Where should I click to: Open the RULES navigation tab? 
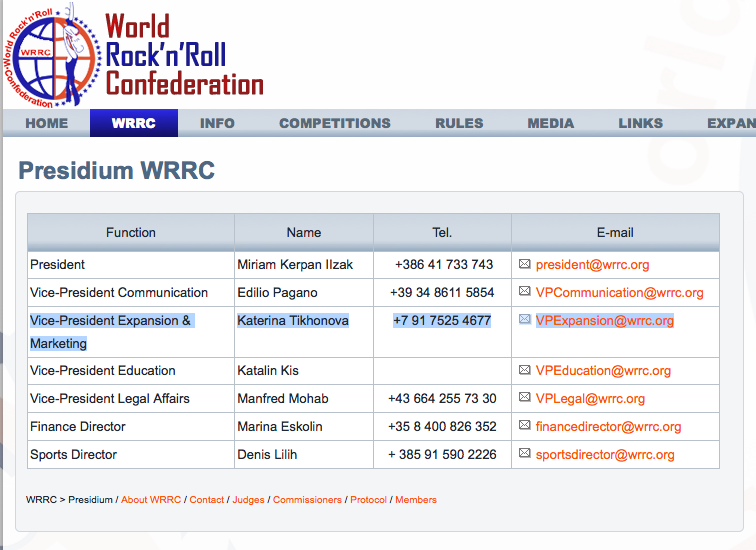(459, 123)
